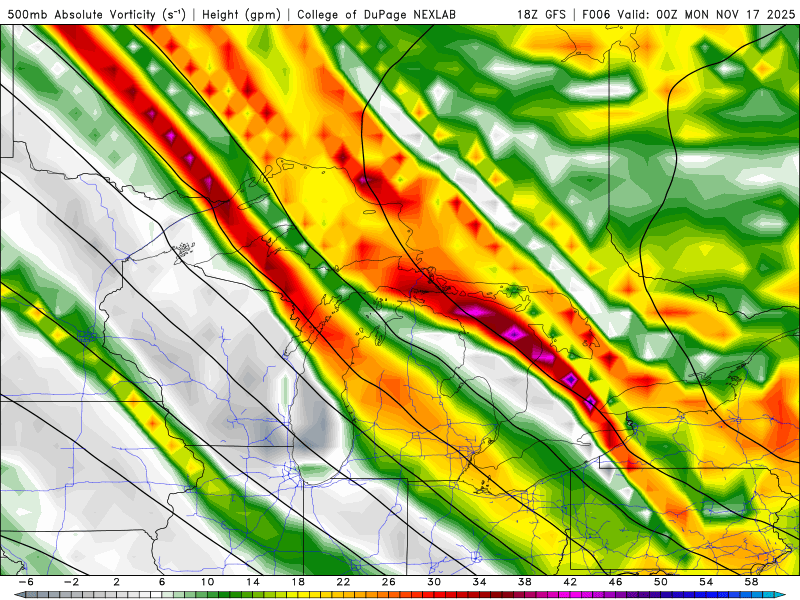Click the '14' colorbar scale label
Screen dimensions: 800x600
pyautogui.click(x=253, y=582)
